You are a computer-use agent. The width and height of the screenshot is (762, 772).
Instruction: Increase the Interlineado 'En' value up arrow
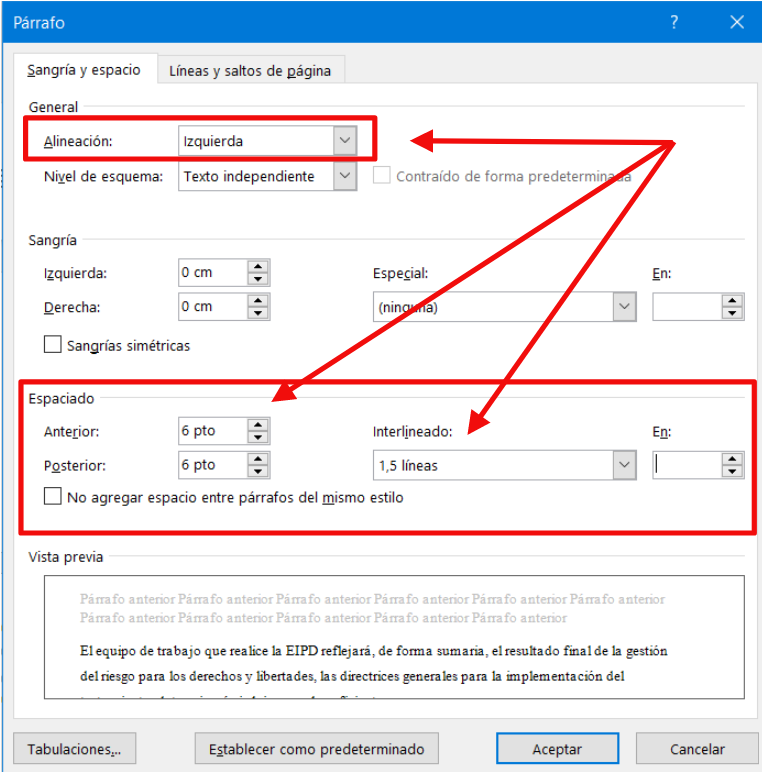point(733,459)
